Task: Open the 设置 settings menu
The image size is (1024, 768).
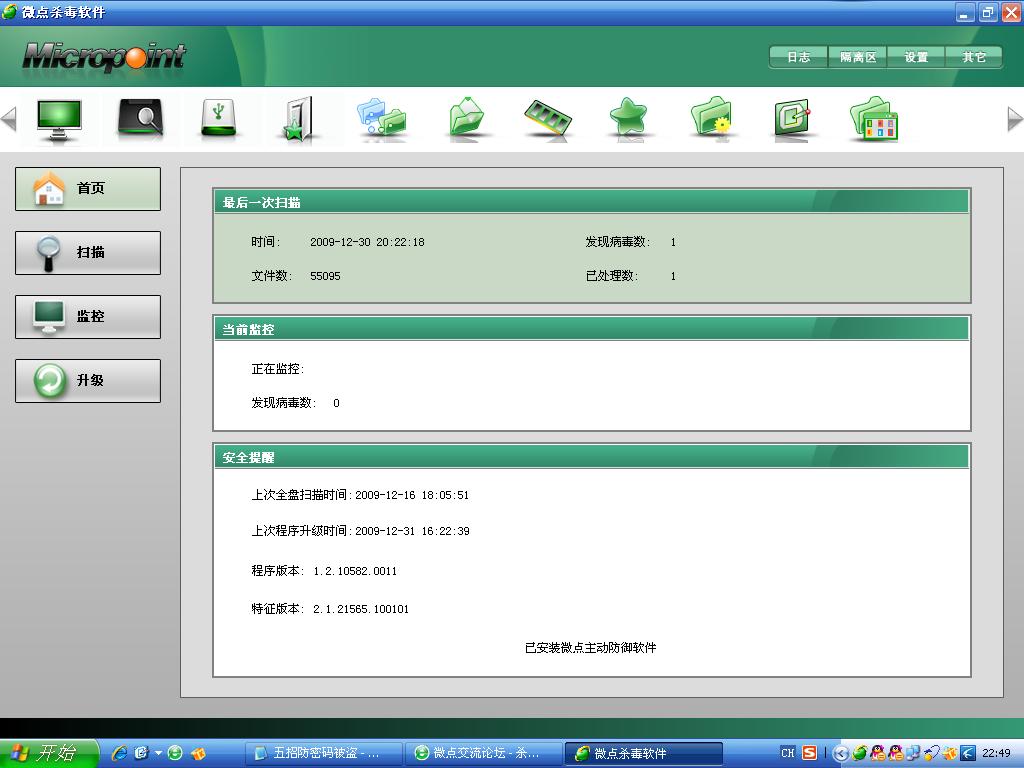Action: click(916, 57)
